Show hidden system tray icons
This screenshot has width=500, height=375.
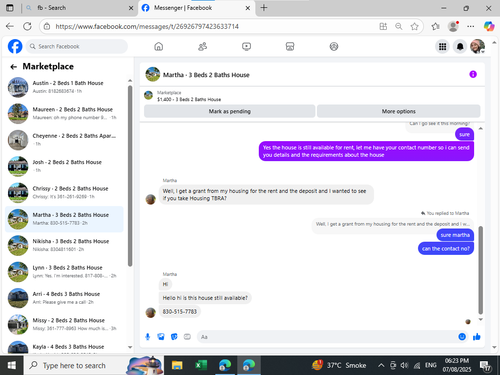click(x=381, y=366)
